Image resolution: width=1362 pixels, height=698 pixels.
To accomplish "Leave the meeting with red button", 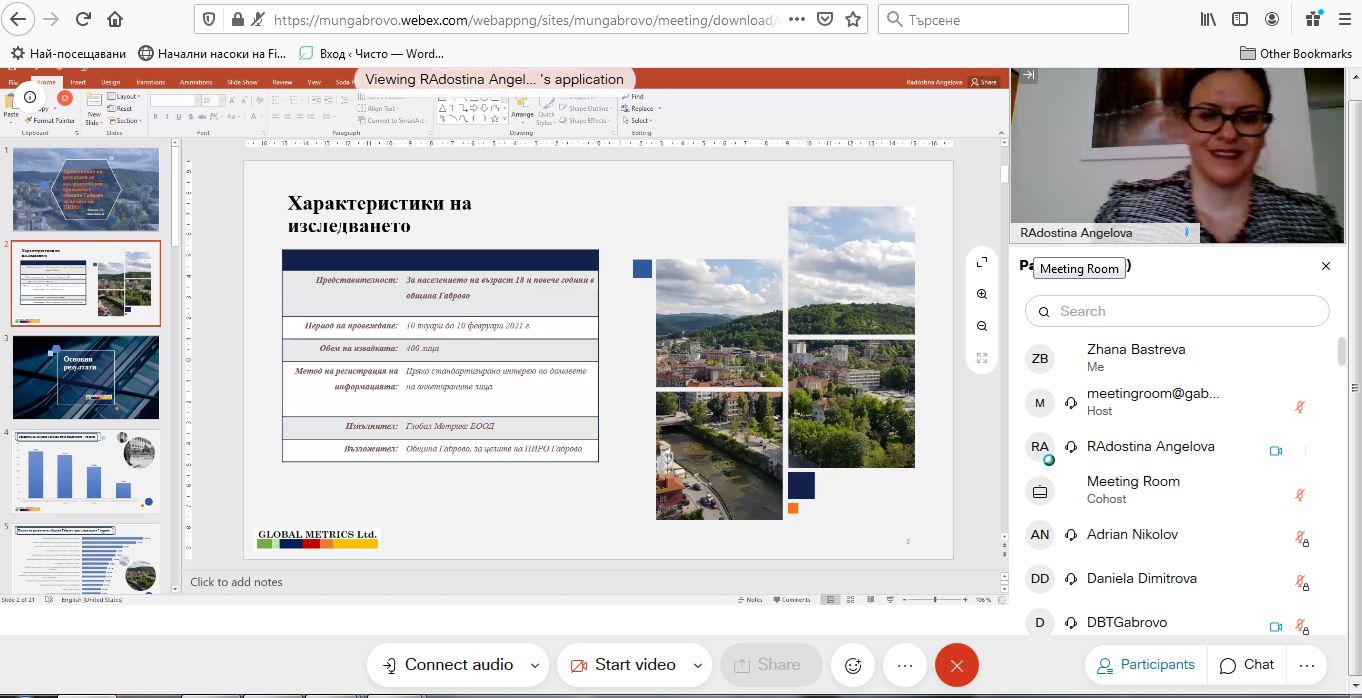I will click(x=956, y=665).
